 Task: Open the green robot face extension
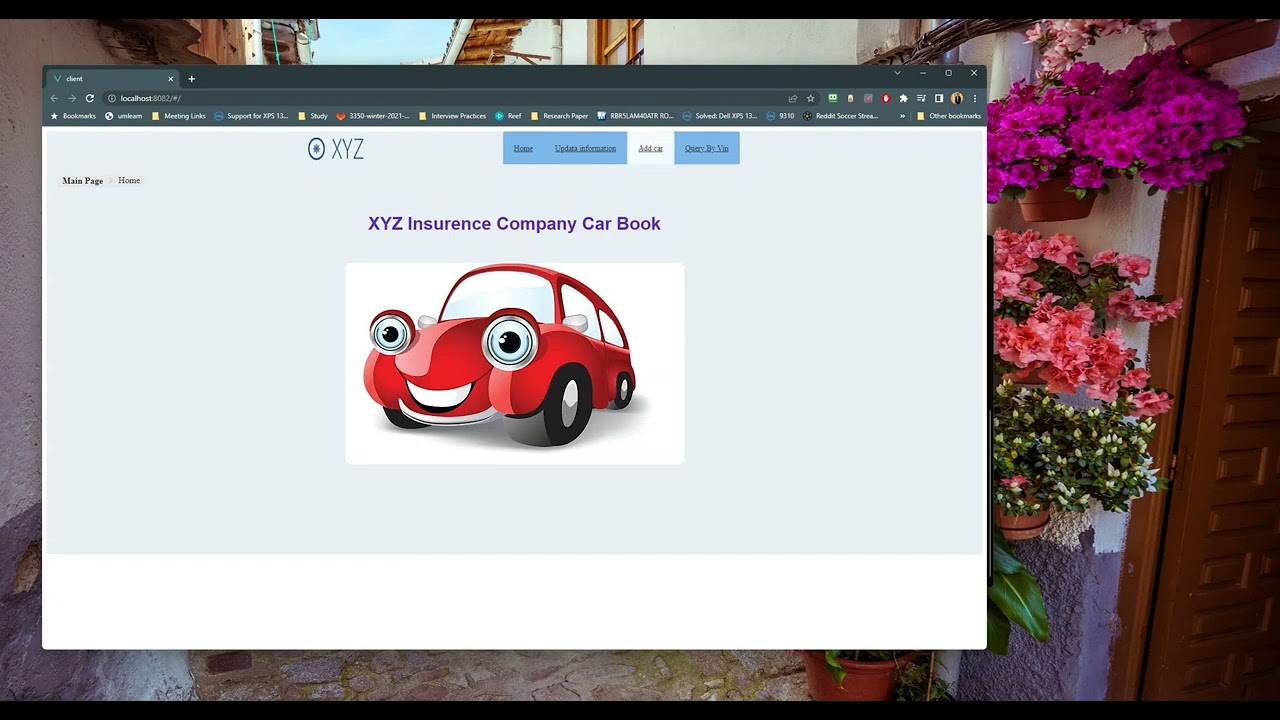tap(832, 98)
